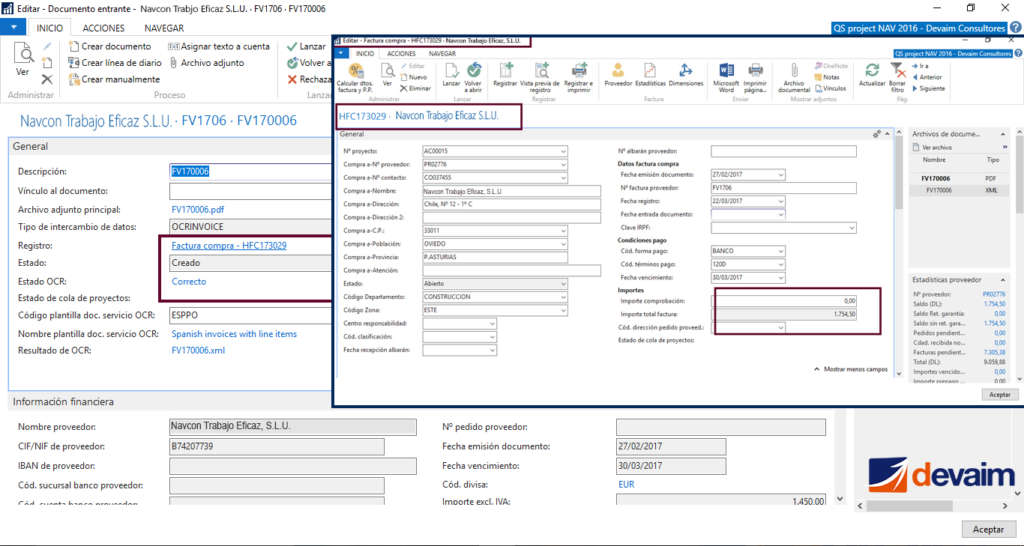The height and width of the screenshot is (546, 1024).
Task: Open the Estadísticas icon
Action: 650,72
